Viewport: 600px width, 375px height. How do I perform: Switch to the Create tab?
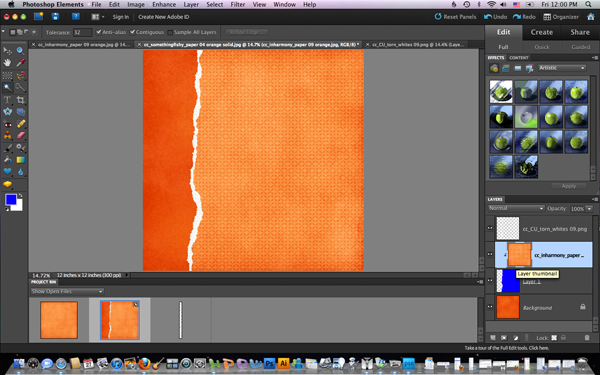(x=541, y=32)
